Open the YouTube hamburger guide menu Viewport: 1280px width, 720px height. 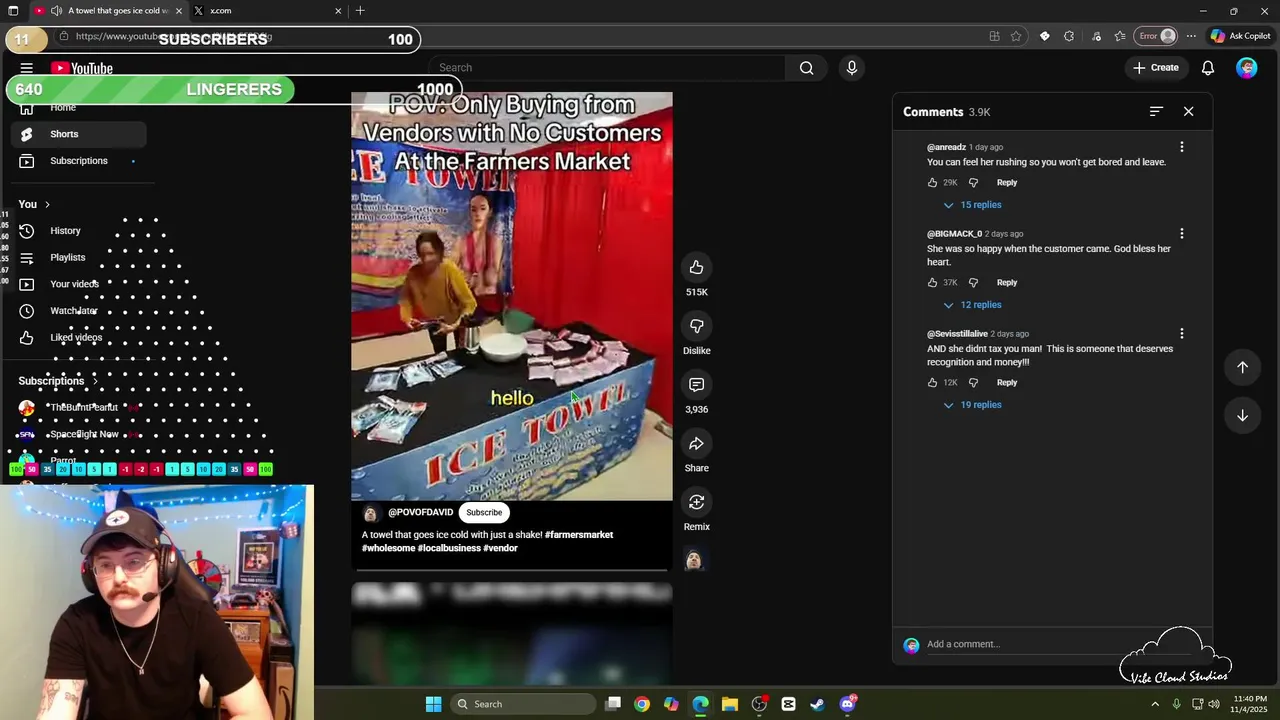click(27, 68)
